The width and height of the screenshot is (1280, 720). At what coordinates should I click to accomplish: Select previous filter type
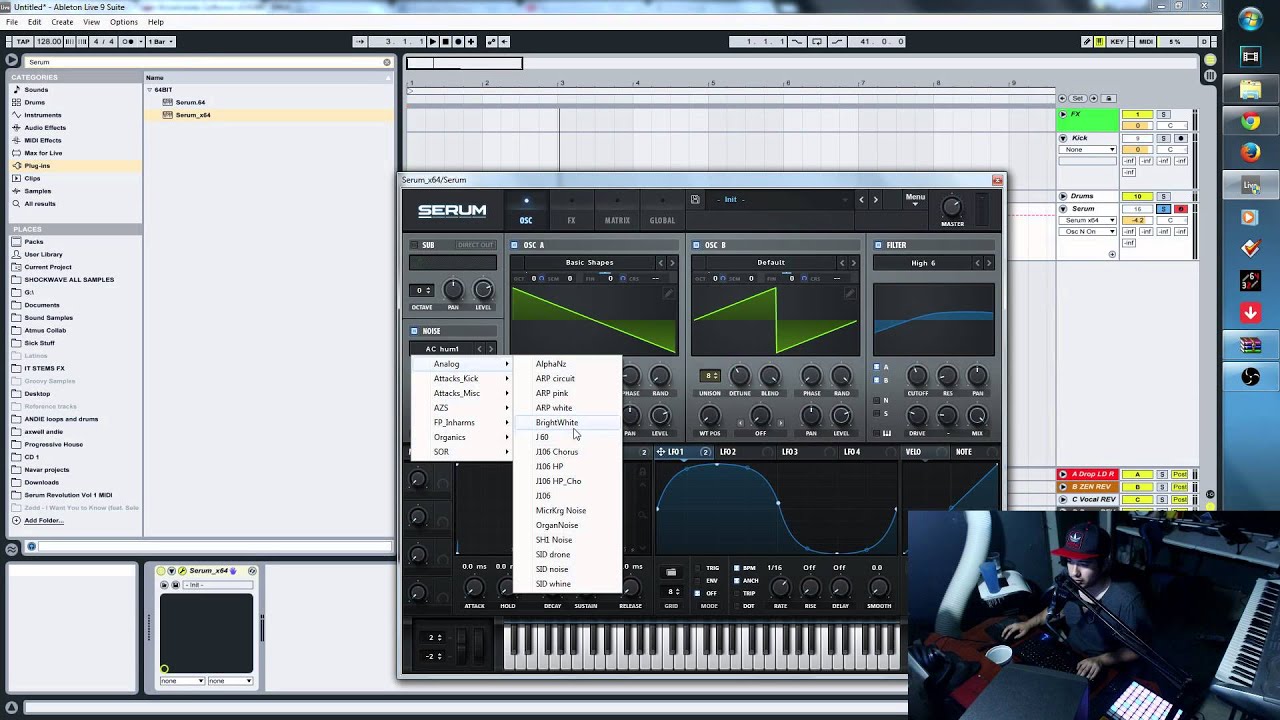tap(977, 263)
